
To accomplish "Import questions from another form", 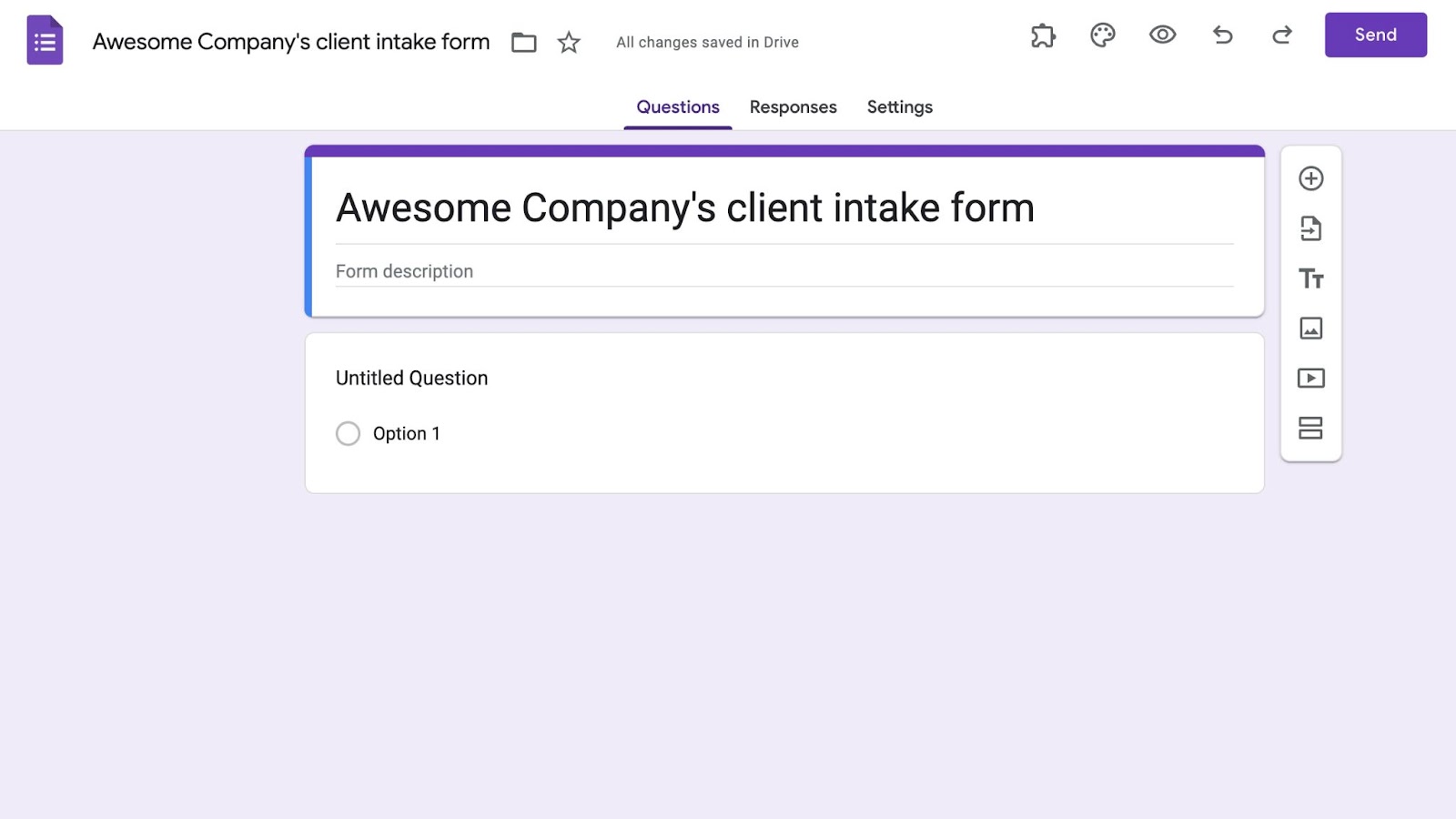I will click(1310, 228).
